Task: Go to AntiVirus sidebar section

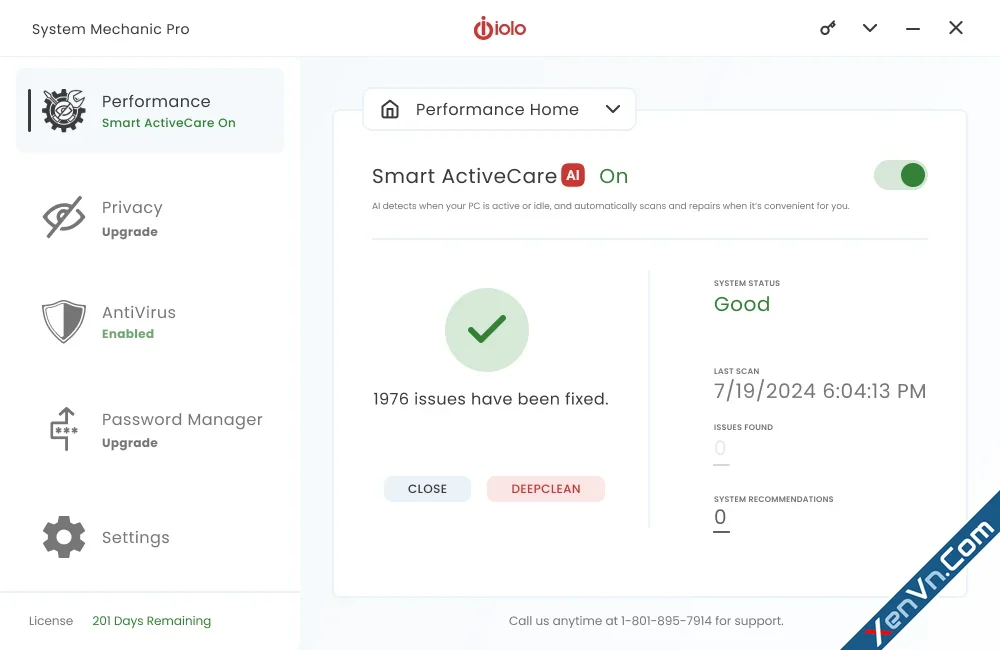Action: pos(150,321)
